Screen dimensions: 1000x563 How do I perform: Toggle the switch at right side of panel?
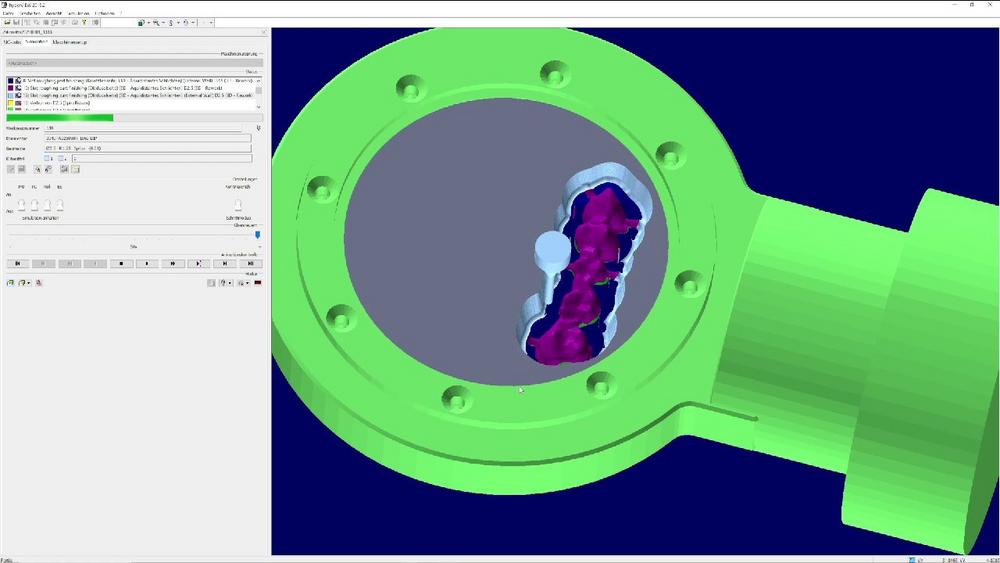click(238, 205)
